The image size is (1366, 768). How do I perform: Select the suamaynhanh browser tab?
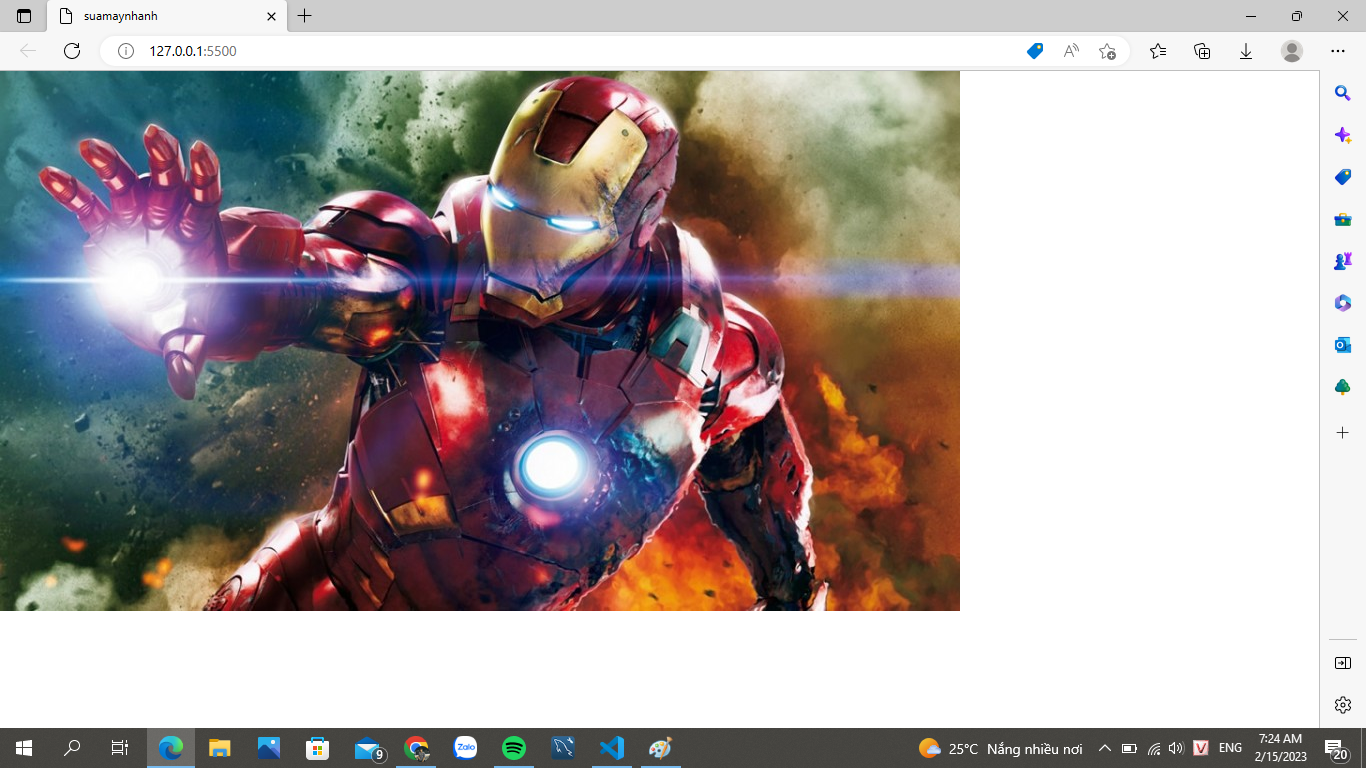pos(167,16)
